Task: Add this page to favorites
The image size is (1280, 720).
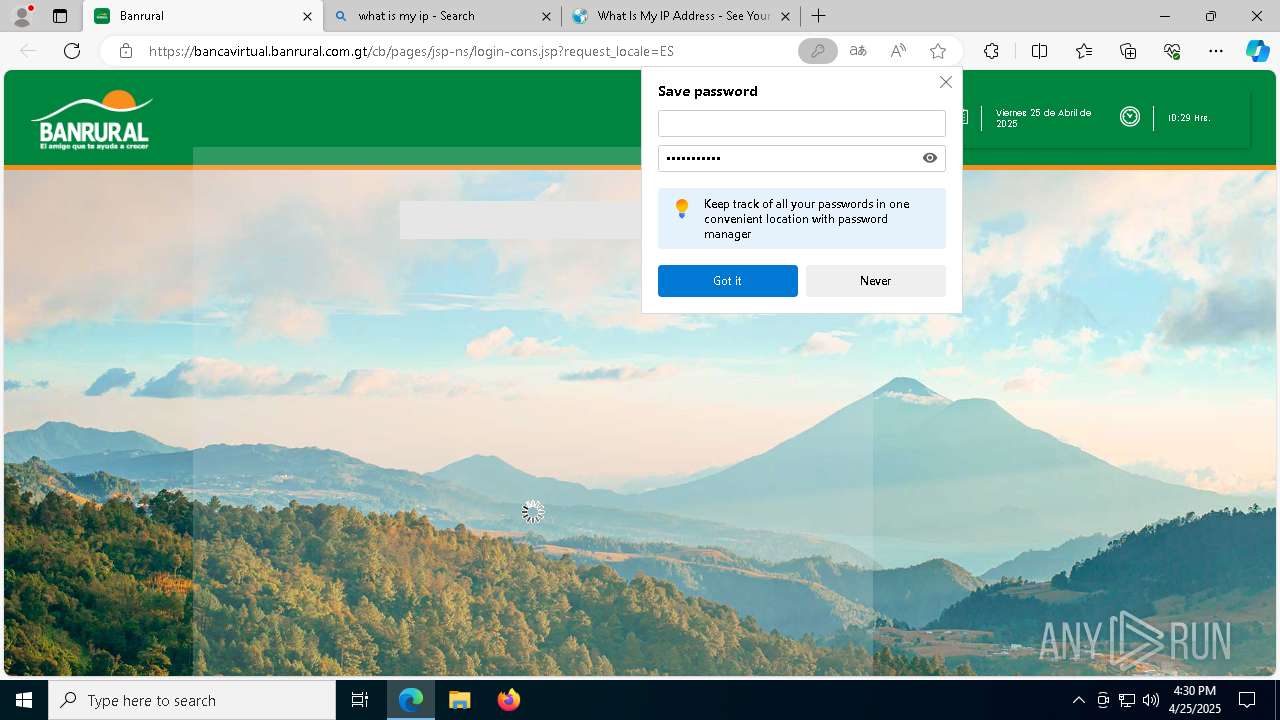Action: click(x=938, y=51)
